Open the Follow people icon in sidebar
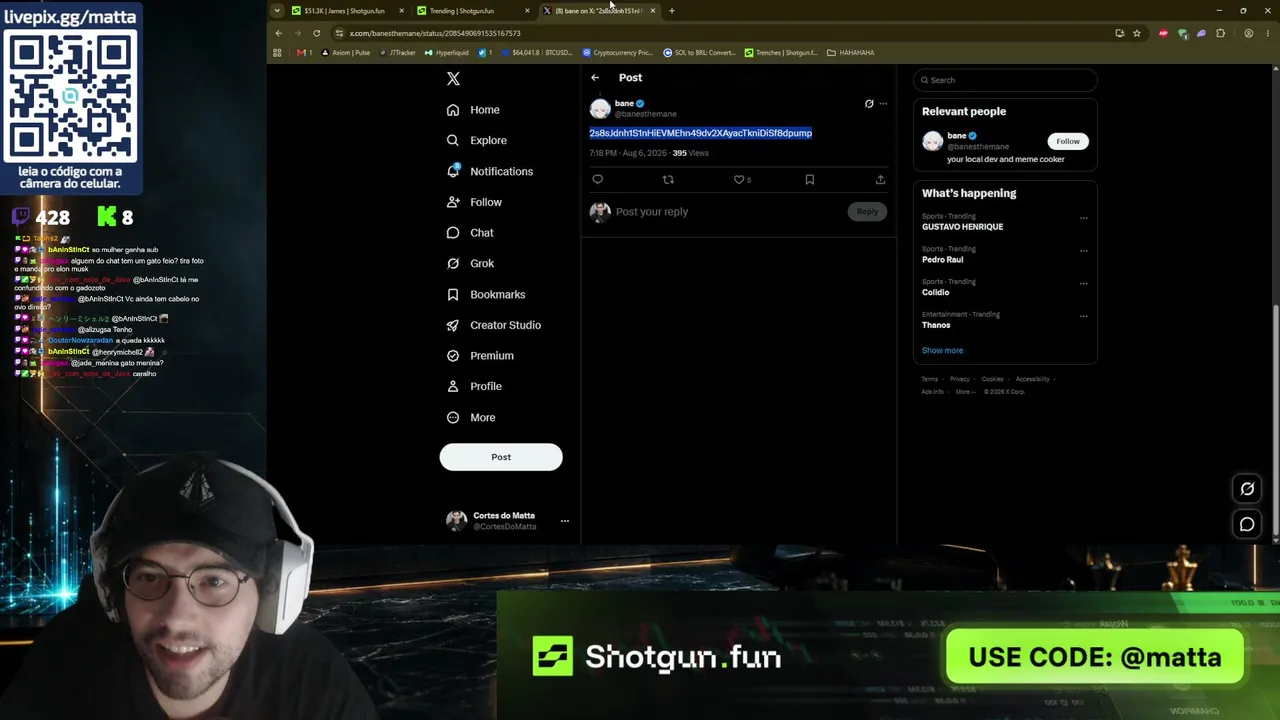Viewport: 1280px width, 720px height. click(453, 202)
